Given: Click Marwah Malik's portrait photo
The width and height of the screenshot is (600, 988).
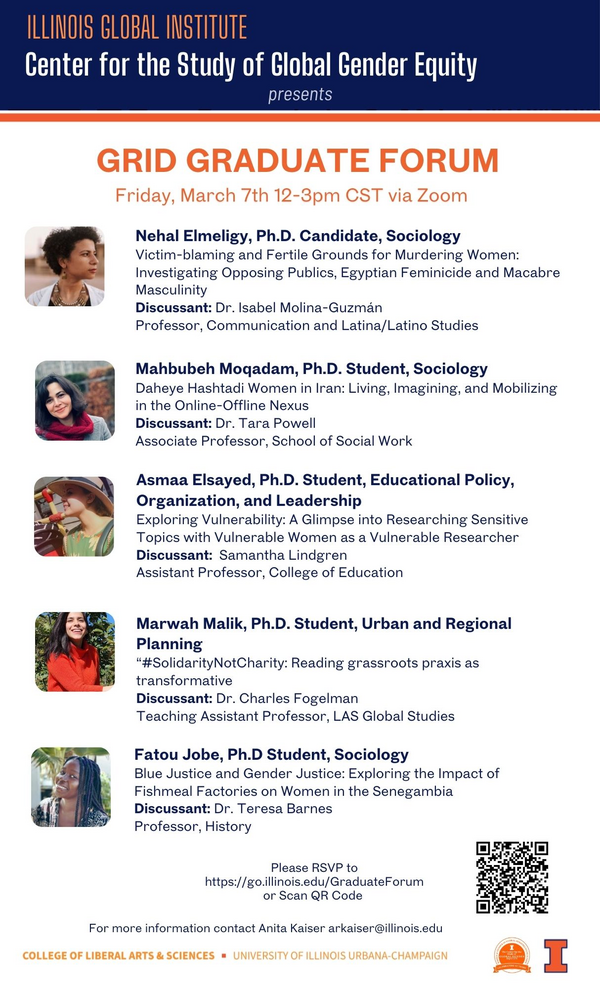Looking at the screenshot, I should point(75,652).
